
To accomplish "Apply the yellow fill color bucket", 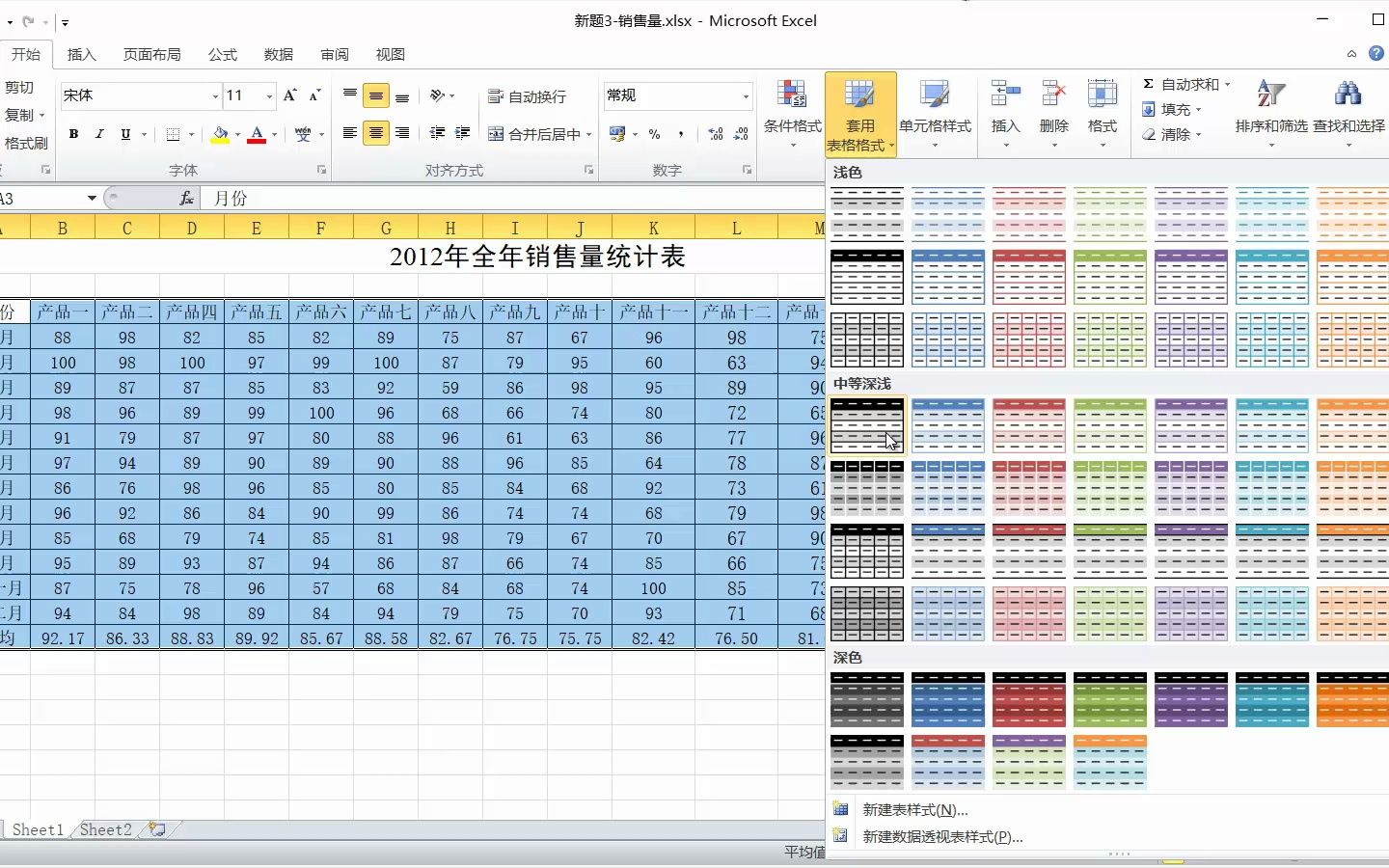I will 221,134.
